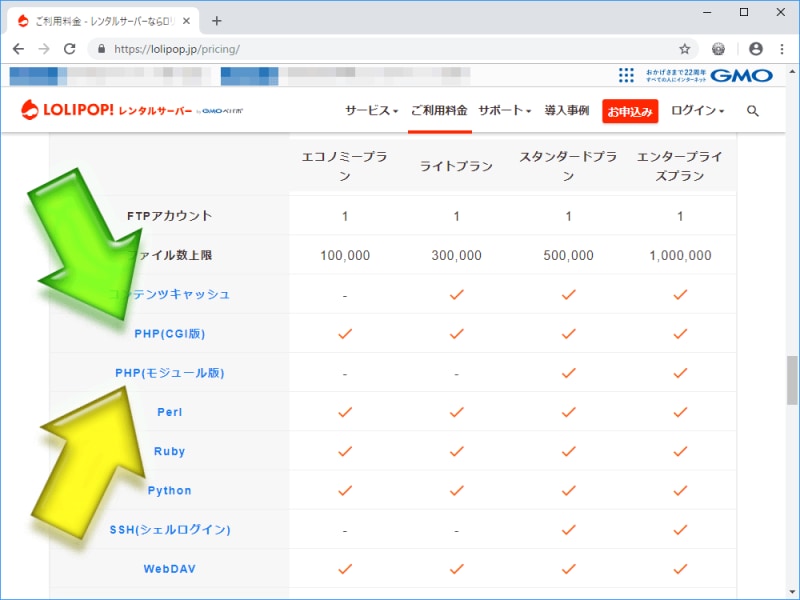Viewport: 800px width, 600px height.
Task: Click the padlock site info icon
Action: click(102, 49)
